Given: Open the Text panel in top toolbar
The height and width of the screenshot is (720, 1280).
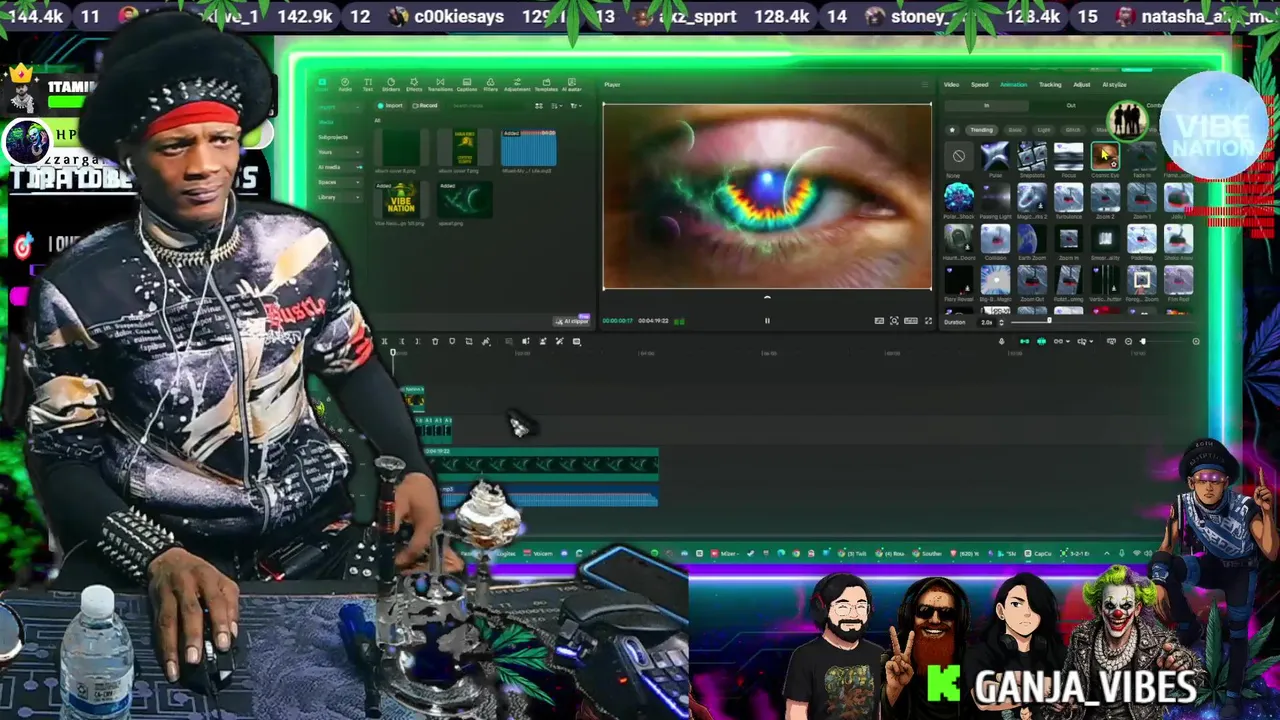Looking at the screenshot, I should (x=368, y=85).
